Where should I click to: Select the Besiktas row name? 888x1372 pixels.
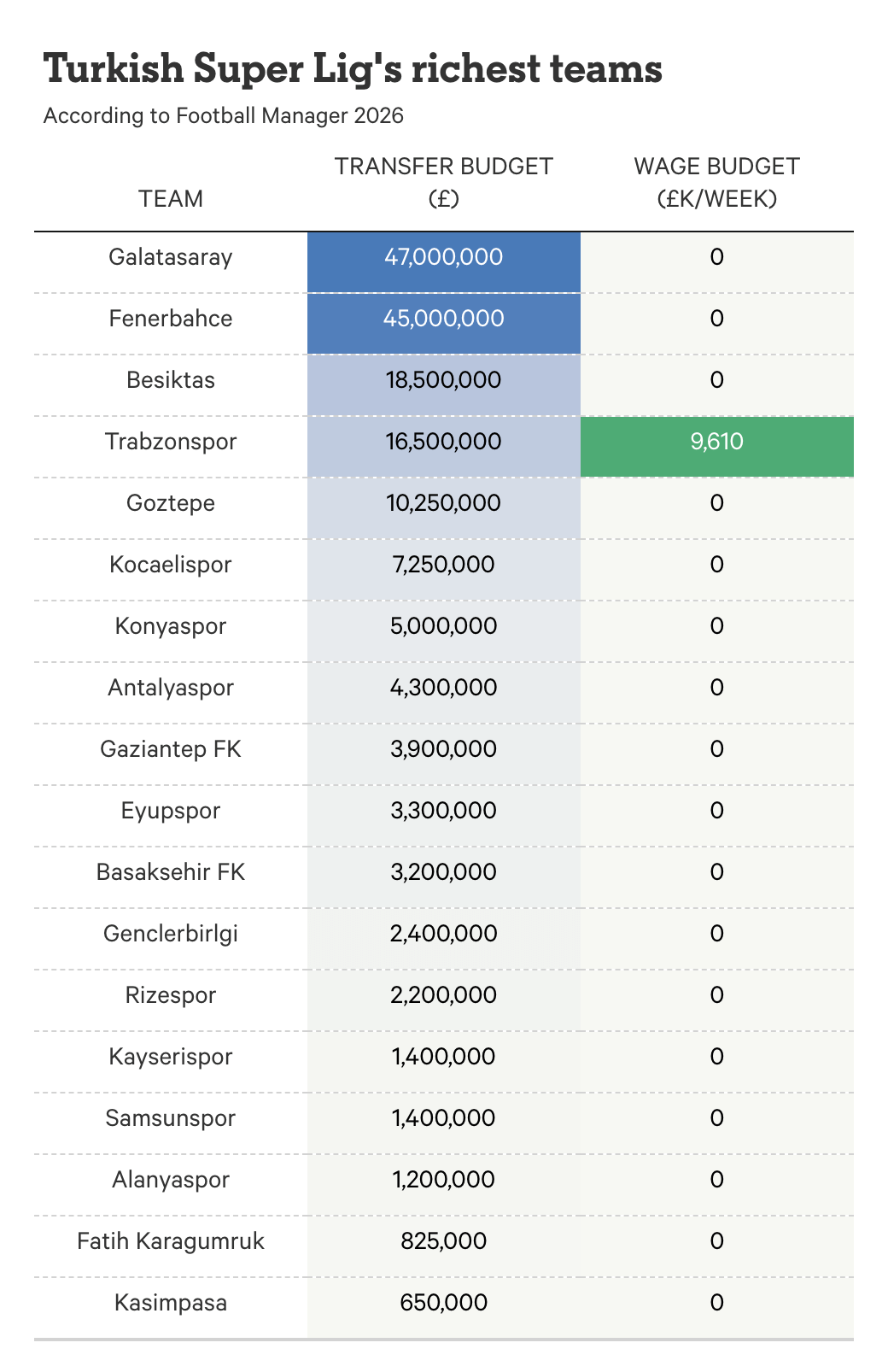[x=171, y=380]
